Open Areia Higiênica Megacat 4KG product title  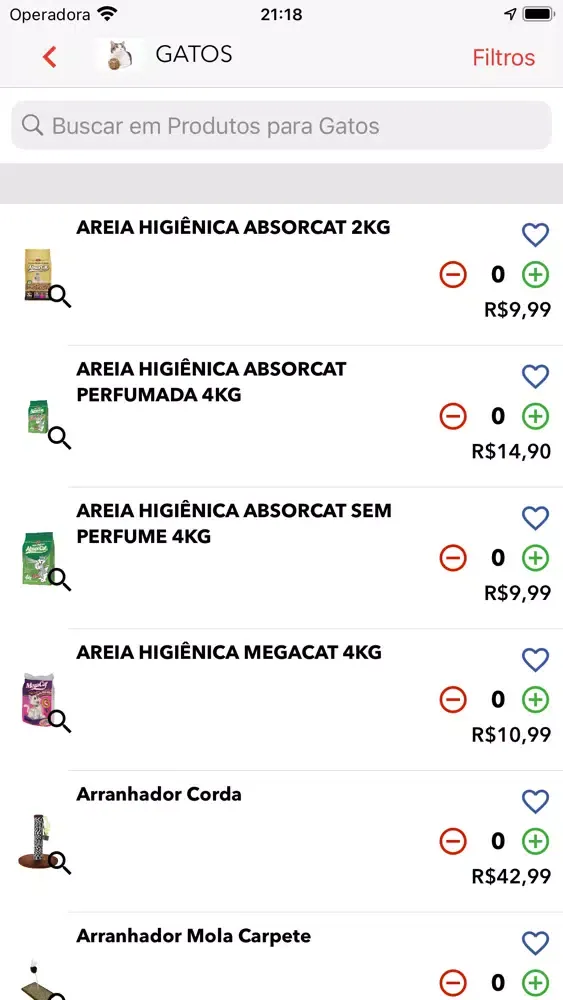(229, 652)
